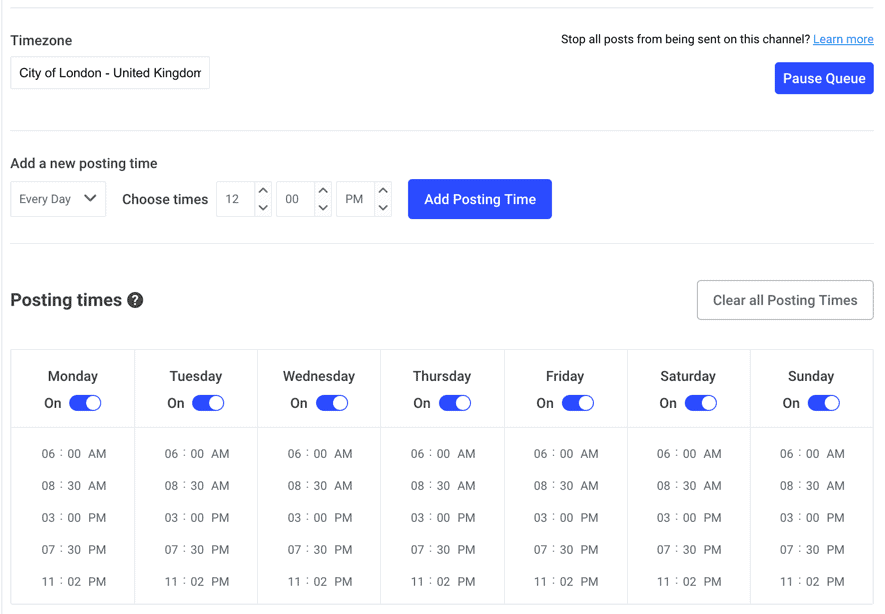The image size is (885, 614).
Task: Click the minutes field showing 00
Action: tap(296, 199)
